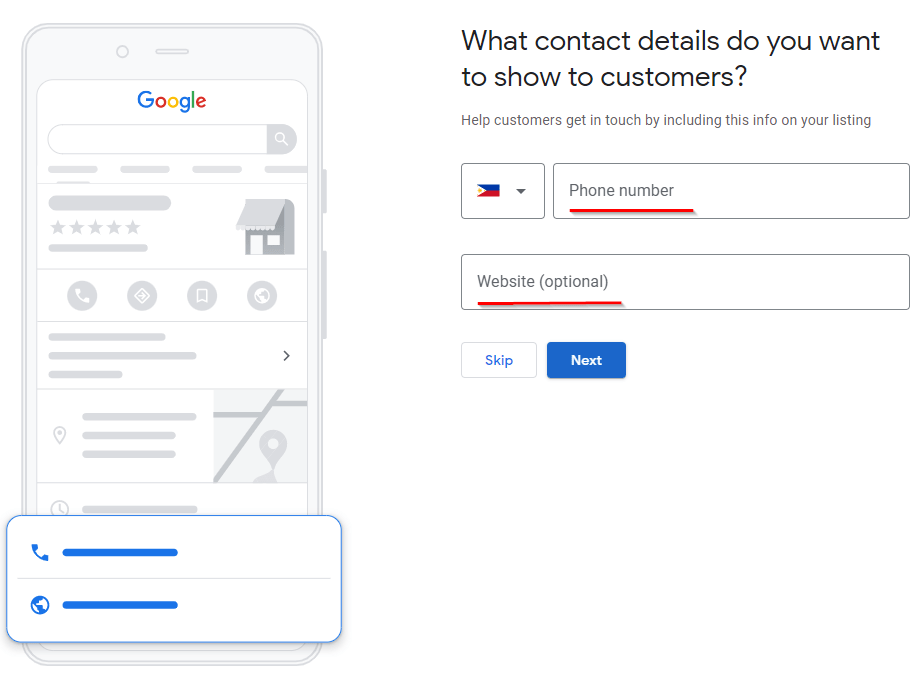
Task: Click the Google logo in phone mockup
Action: click(172, 101)
